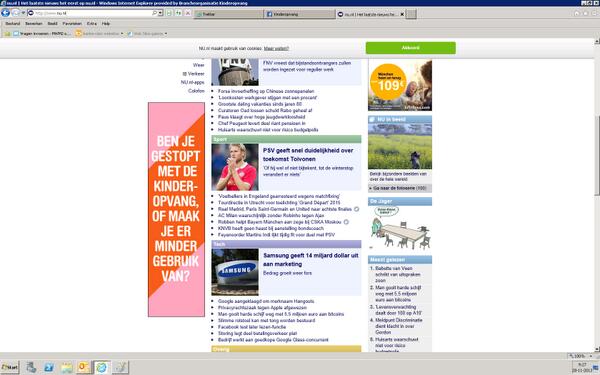
Task: Open Windows Explorer folder taskbar icon
Action: 66,368
